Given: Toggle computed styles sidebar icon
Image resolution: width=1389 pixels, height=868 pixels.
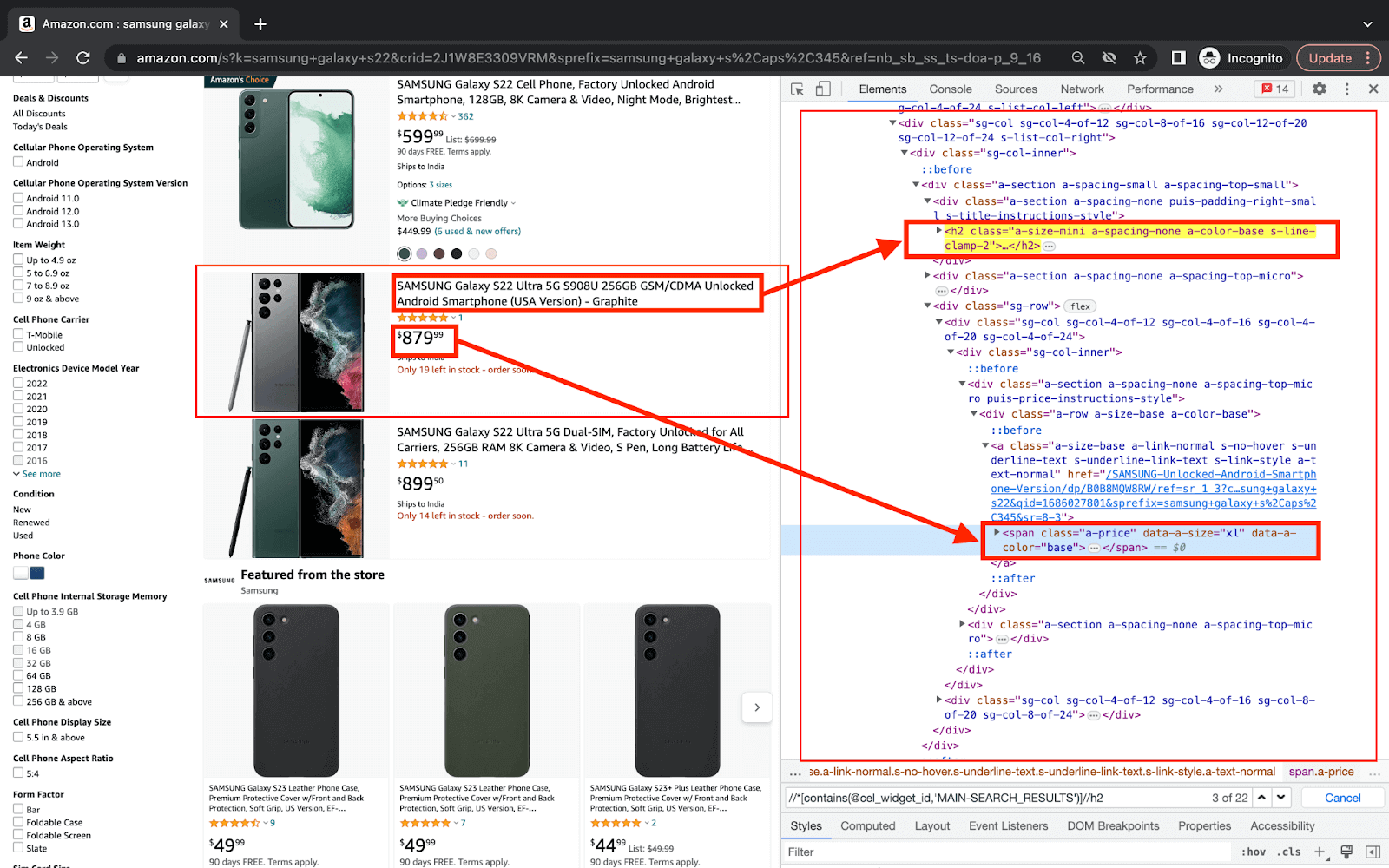Looking at the screenshot, I should pos(1373,852).
